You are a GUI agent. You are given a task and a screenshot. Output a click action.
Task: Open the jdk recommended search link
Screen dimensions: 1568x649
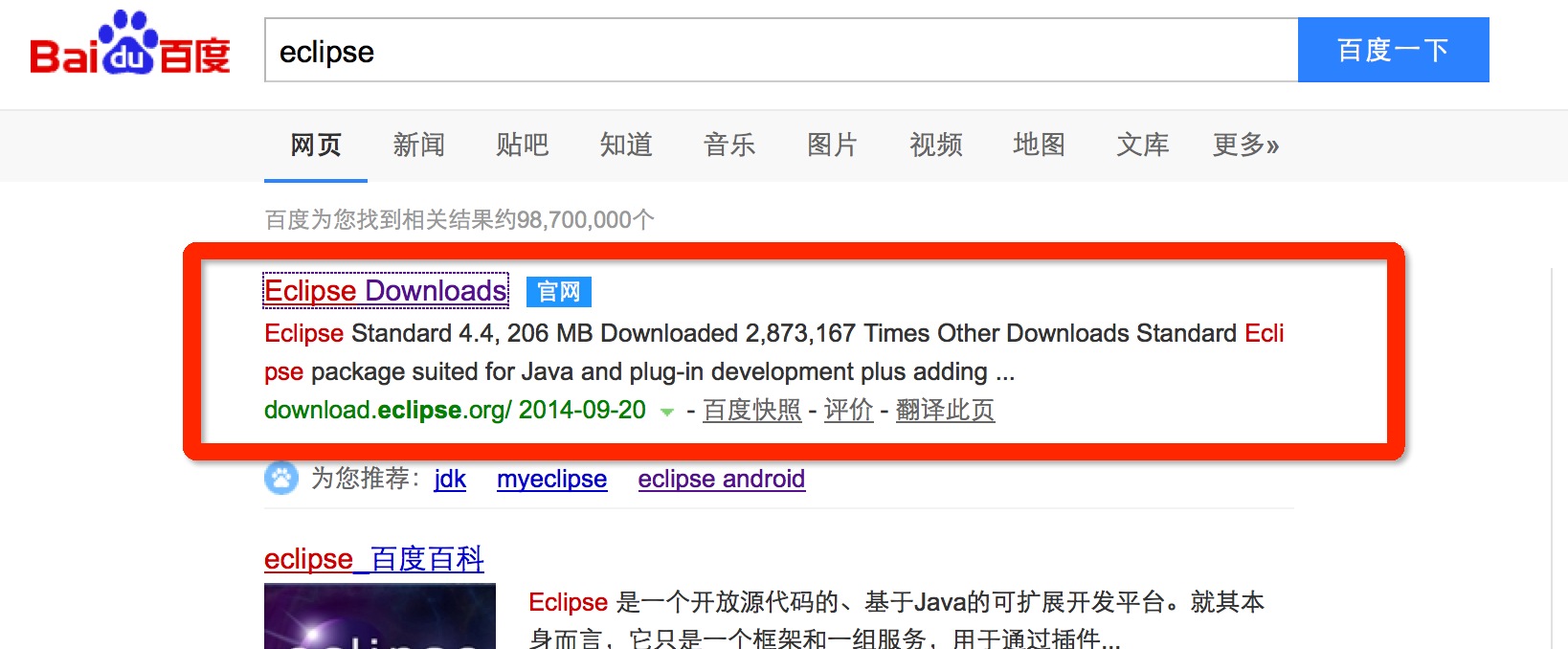pyautogui.click(x=450, y=479)
